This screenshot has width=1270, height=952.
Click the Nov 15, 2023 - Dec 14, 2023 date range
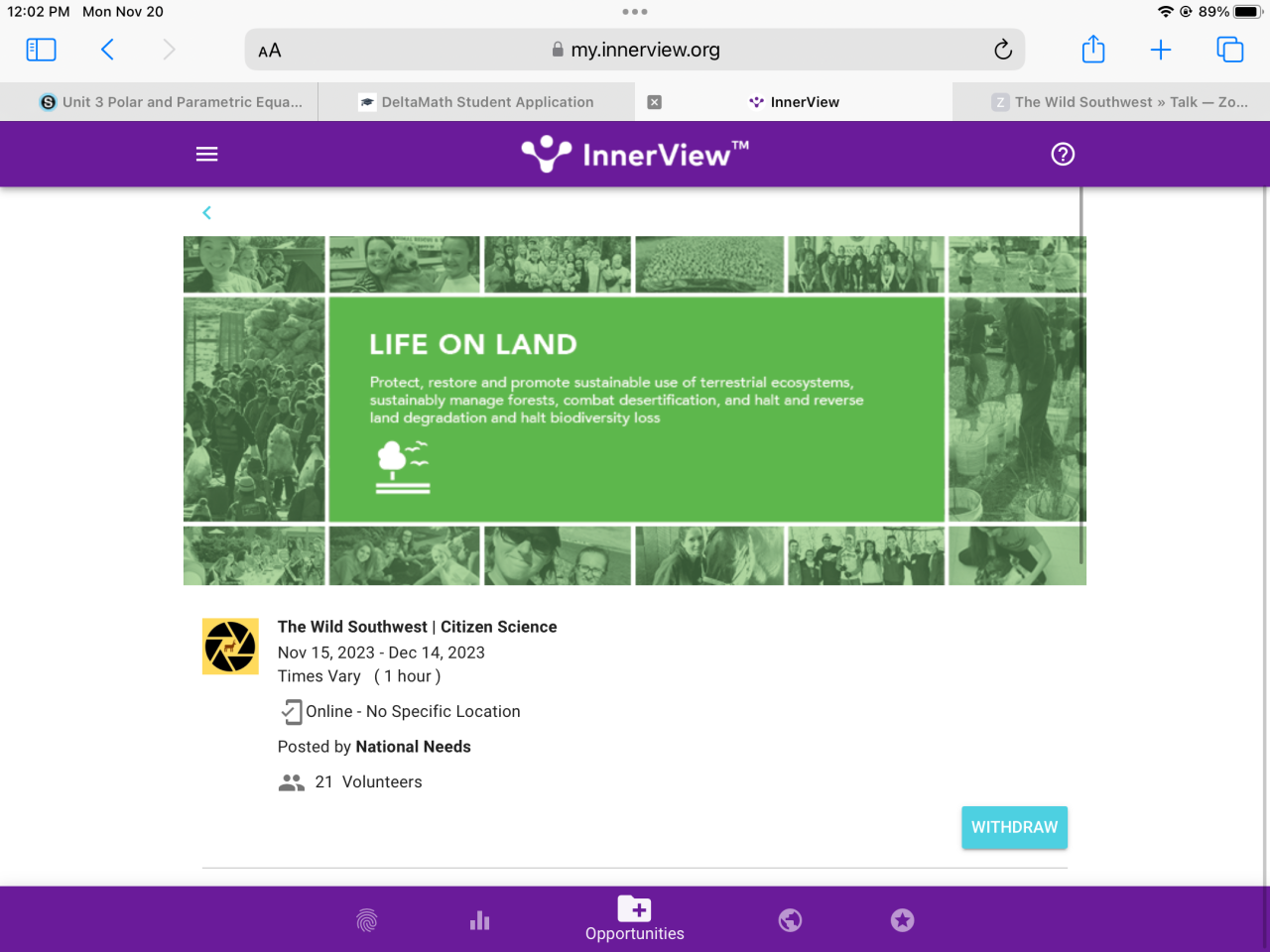(381, 653)
